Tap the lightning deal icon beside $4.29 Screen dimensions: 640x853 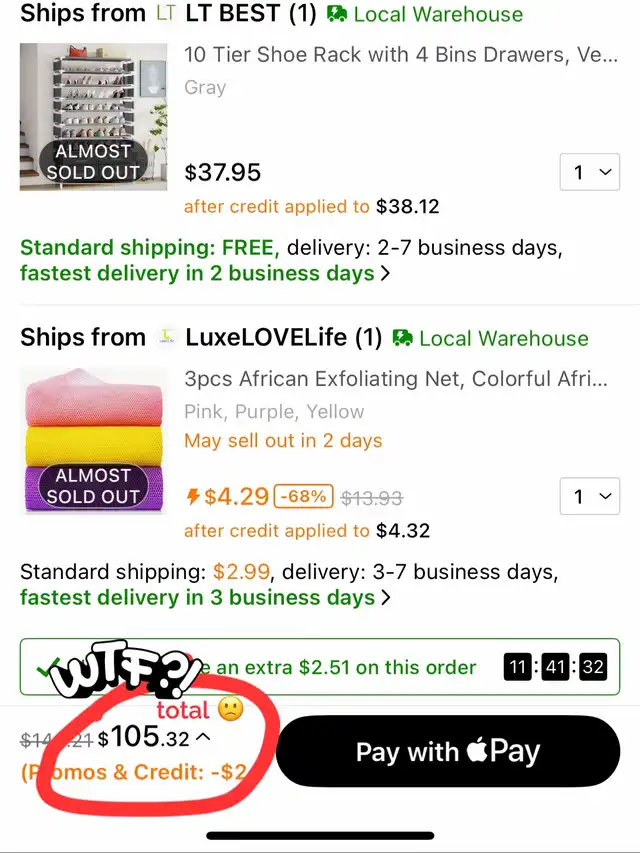tap(193, 496)
